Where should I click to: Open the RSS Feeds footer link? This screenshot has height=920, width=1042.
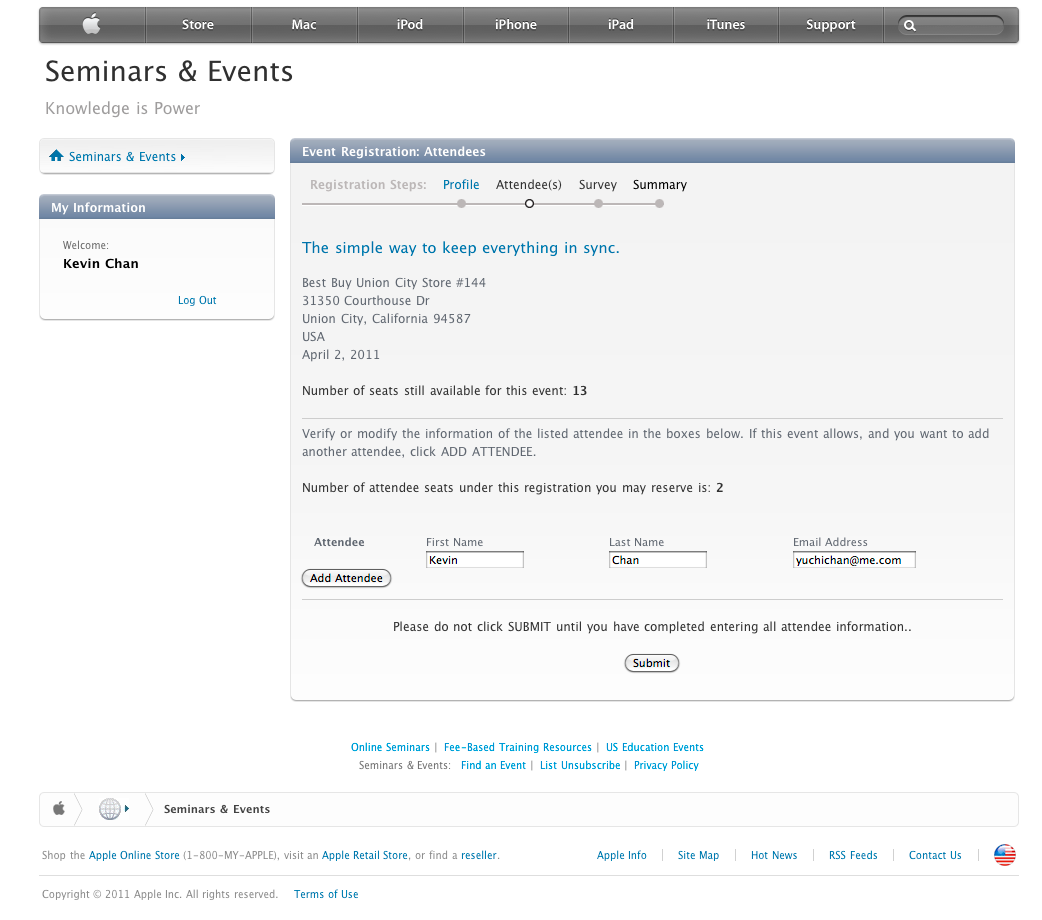click(853, 855)
